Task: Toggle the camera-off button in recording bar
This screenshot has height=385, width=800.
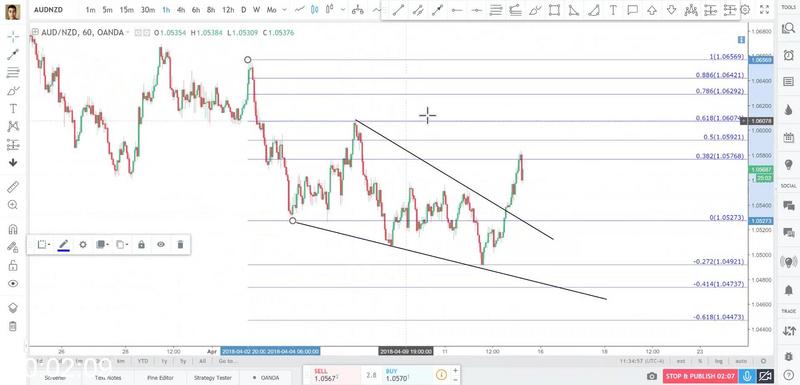Action: pyautogui.click(x=764, y=376)
